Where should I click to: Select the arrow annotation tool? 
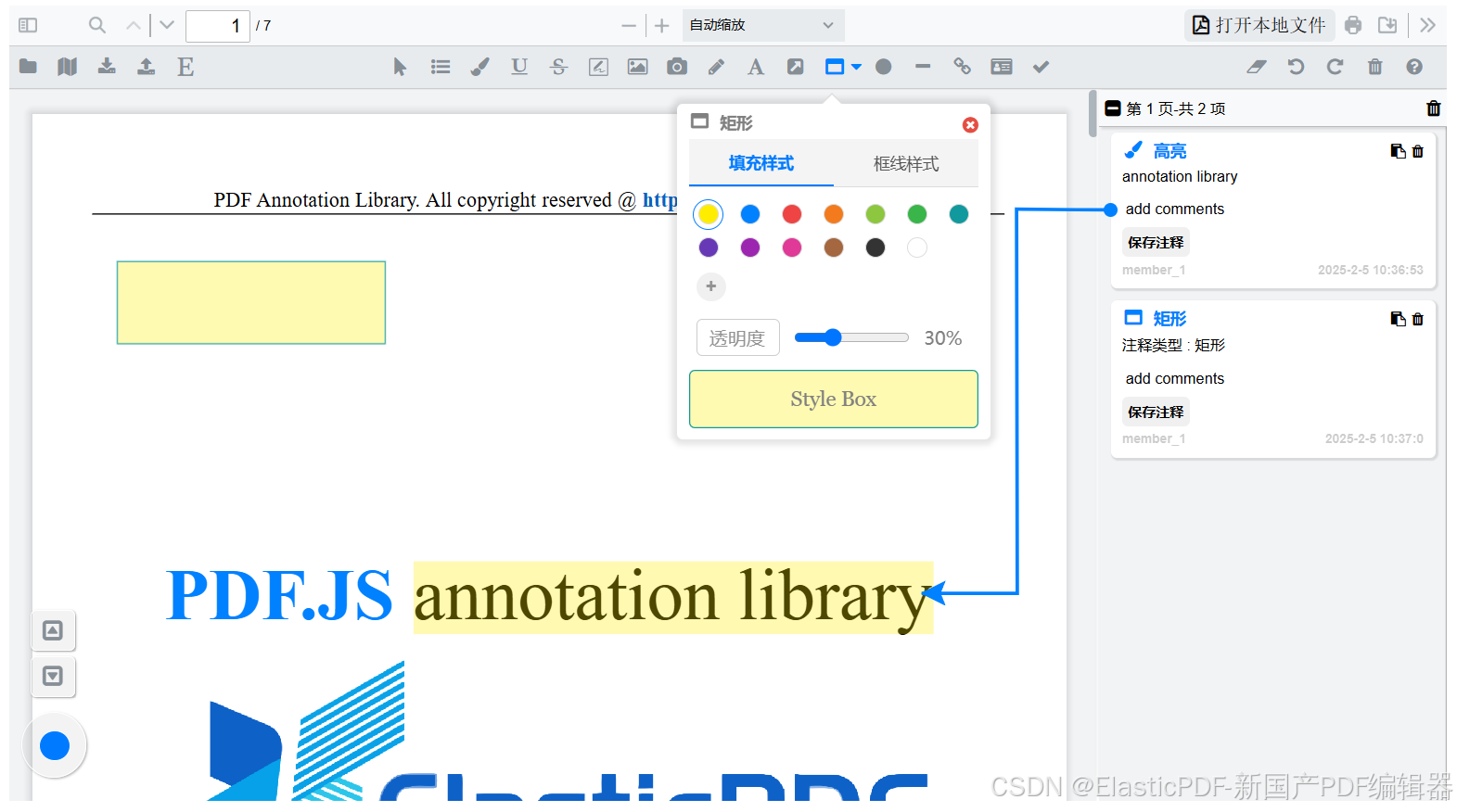click(x=796, y=67)
